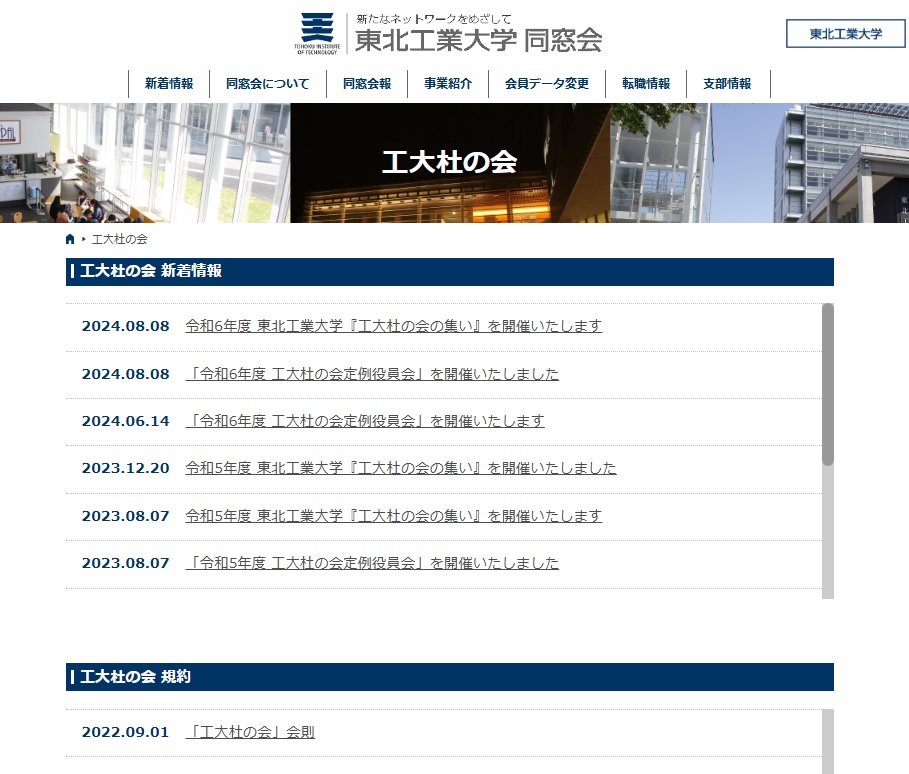Open the 会員データ変更 menu item
This screenshot has height=774, width=909.
(547, 83)
